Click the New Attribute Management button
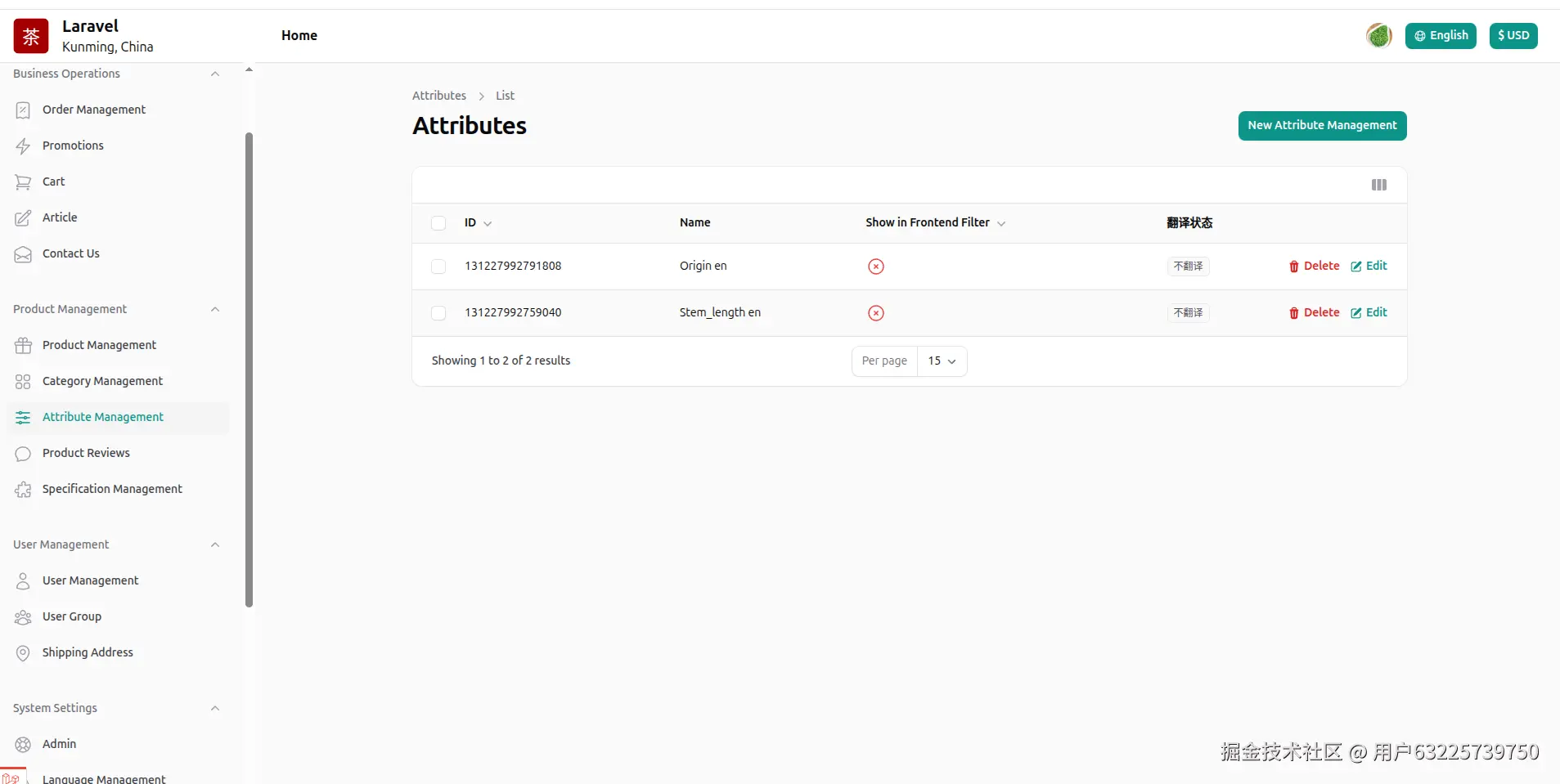 [x=1322, y=126]
